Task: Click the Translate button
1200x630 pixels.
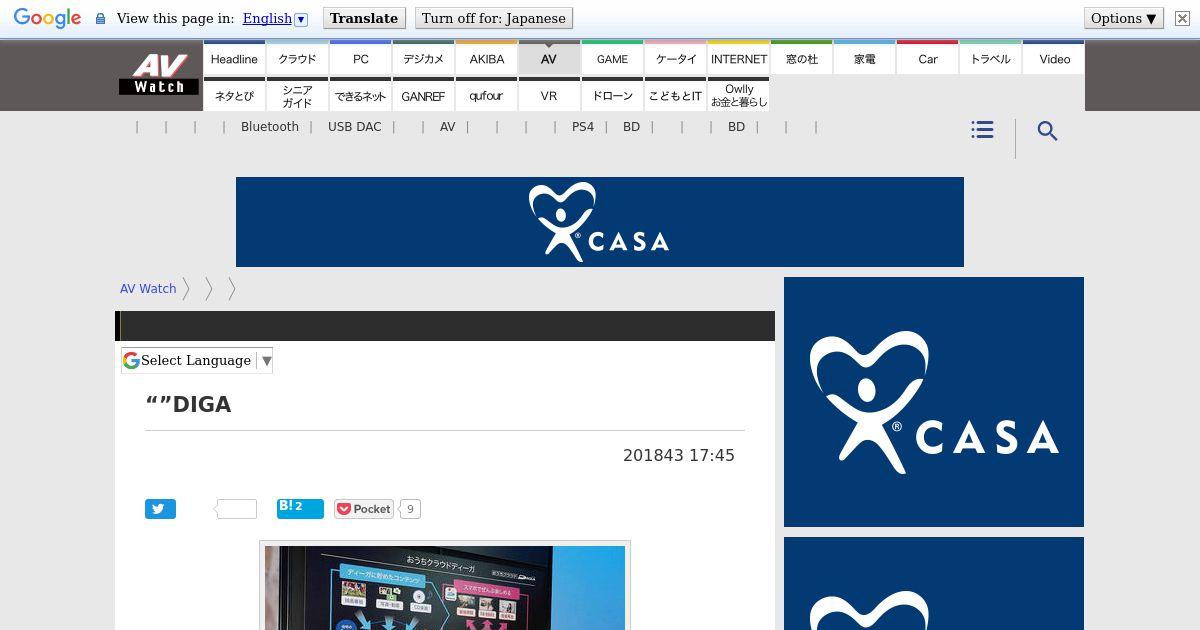Action: point(364,18)
